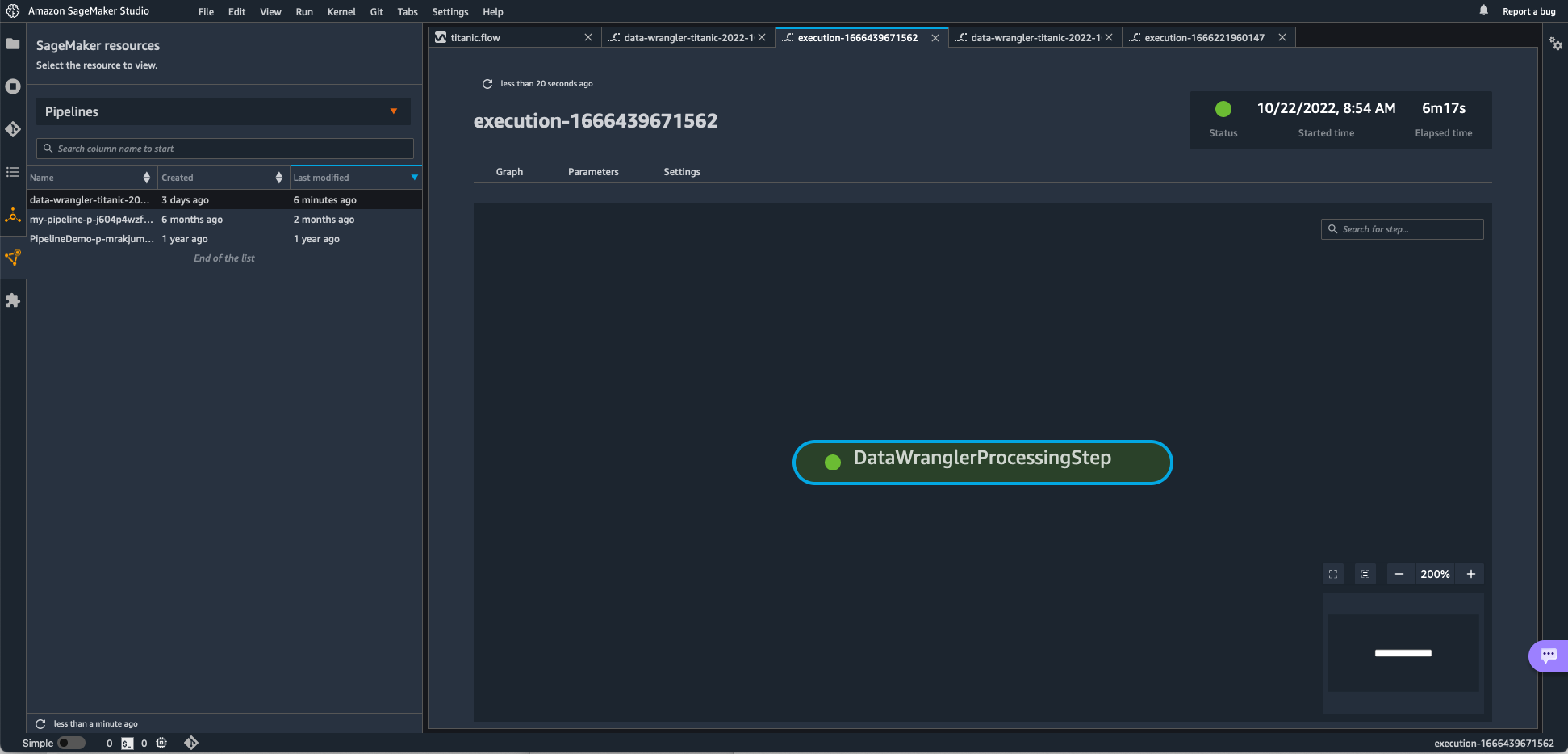Click the 10/22/2022, 8:54 AM started time

(x=1326, y=108)
